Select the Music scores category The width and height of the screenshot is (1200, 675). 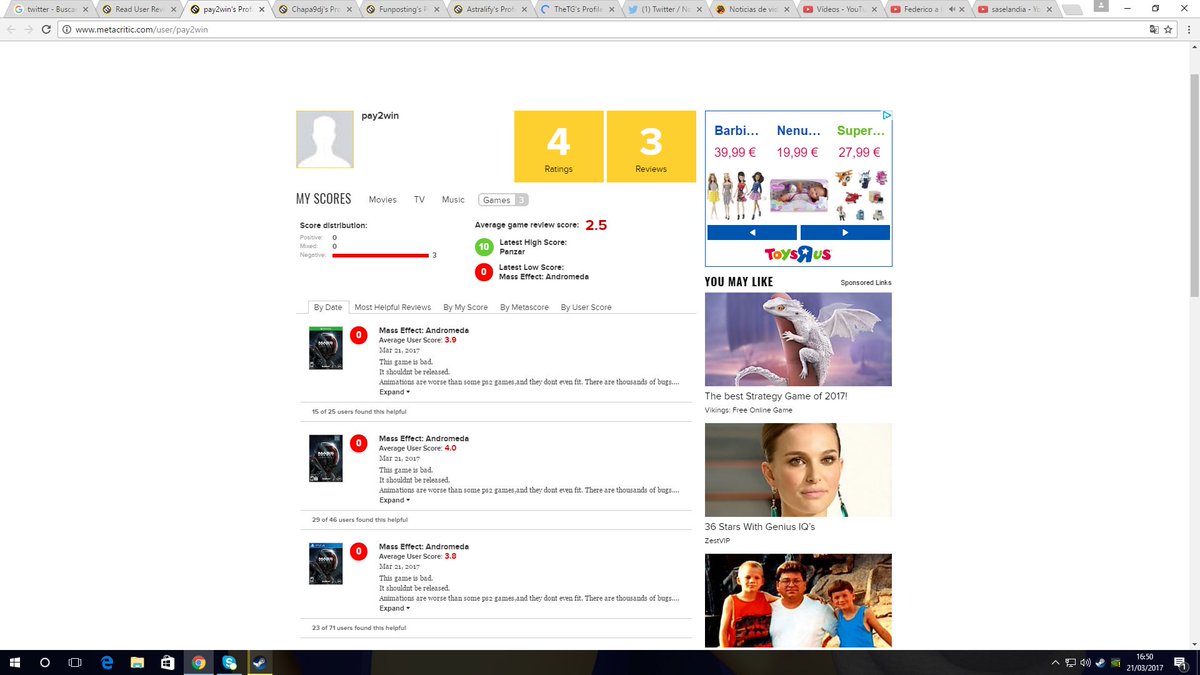click(x=453, y=200)
